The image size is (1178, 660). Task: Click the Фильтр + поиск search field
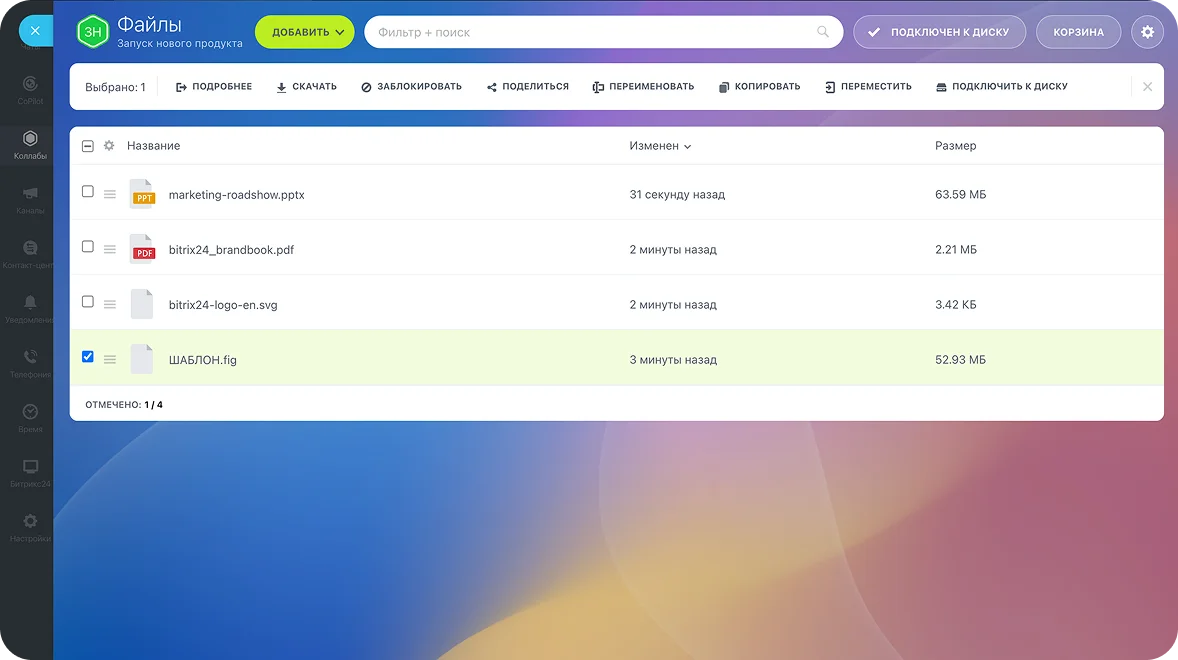(590, 32)
